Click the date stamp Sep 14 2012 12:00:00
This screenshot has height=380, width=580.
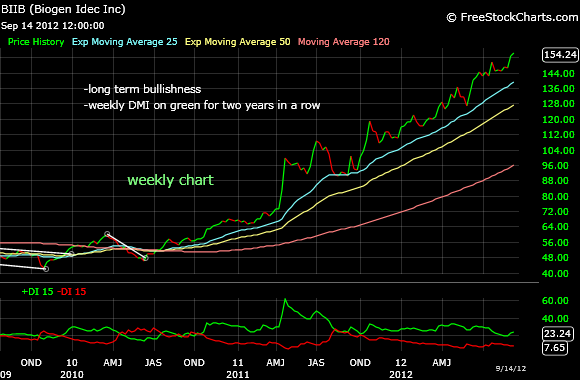(53, 26)
